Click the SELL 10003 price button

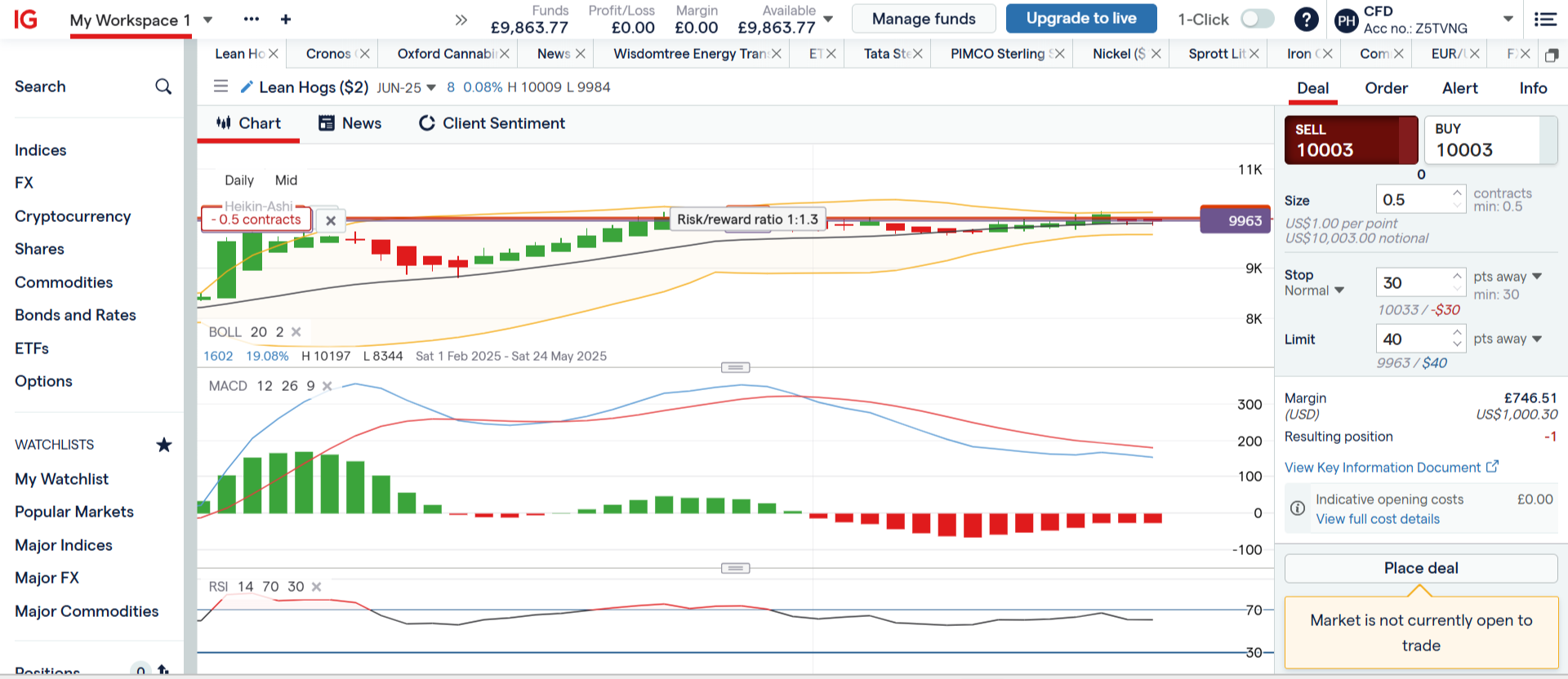(x=1351, y=140)
